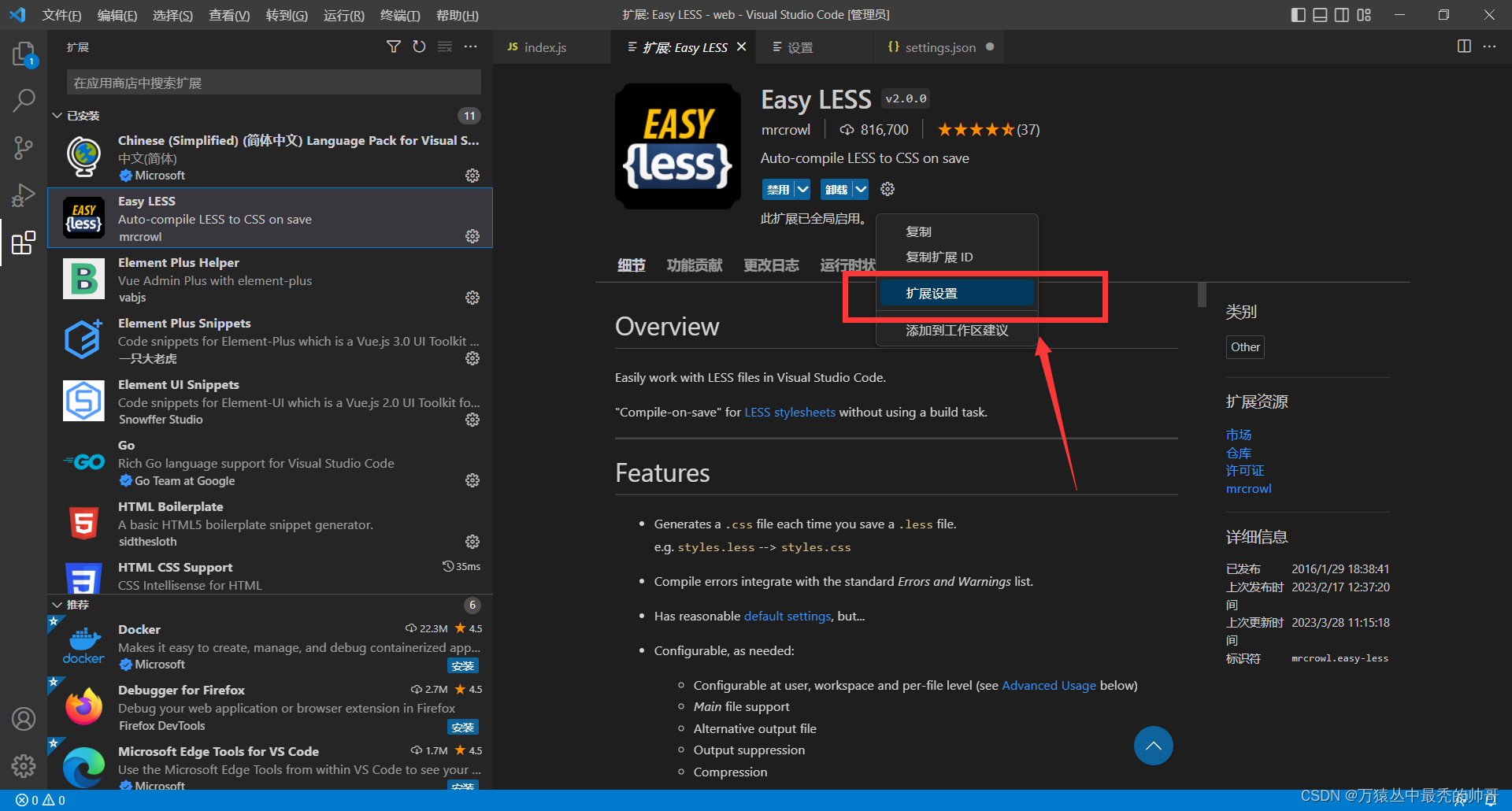Switch to the settings.json tab

pos(939,46)
